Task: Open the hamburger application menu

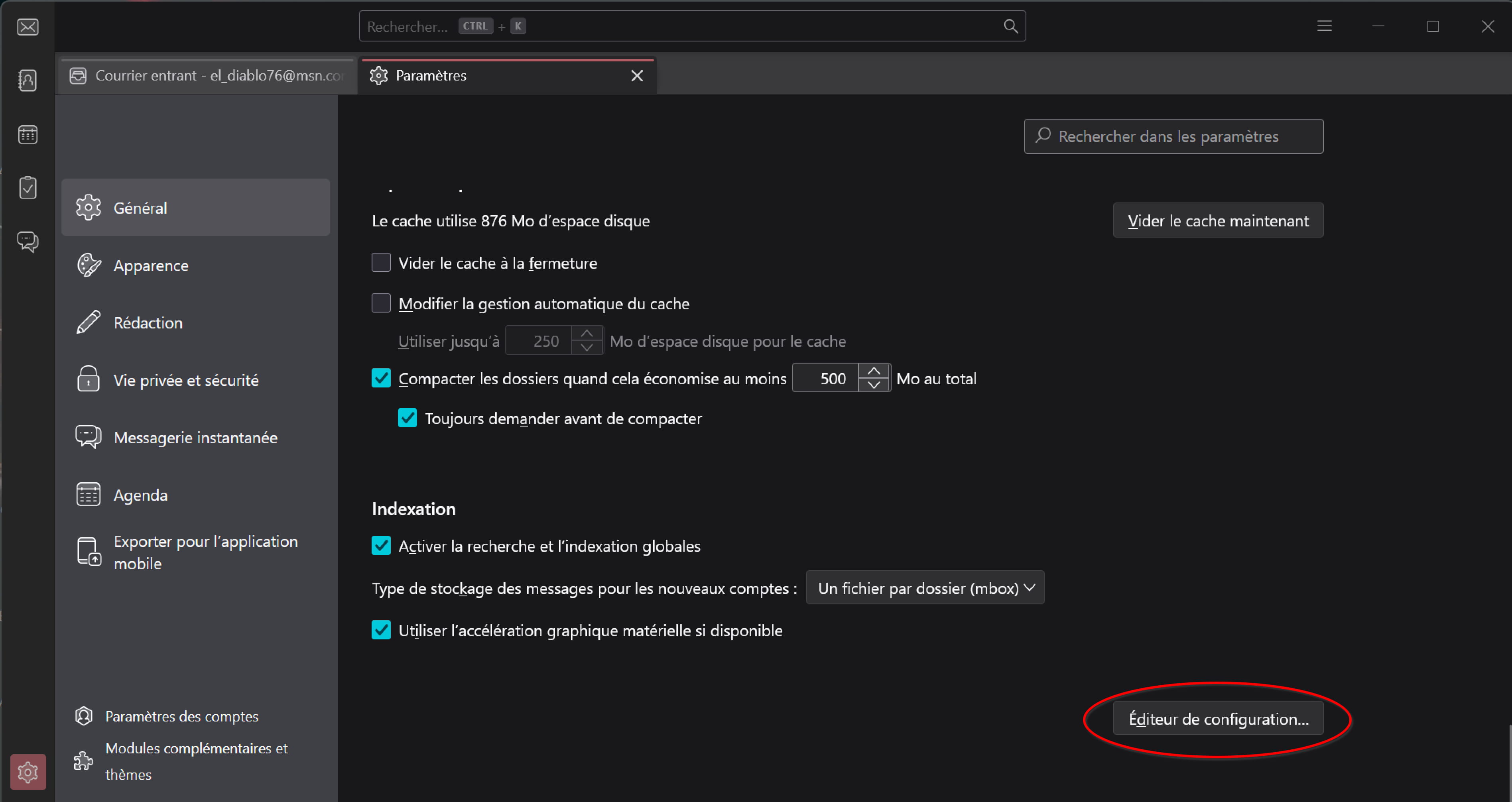Action: (1324, 26)
